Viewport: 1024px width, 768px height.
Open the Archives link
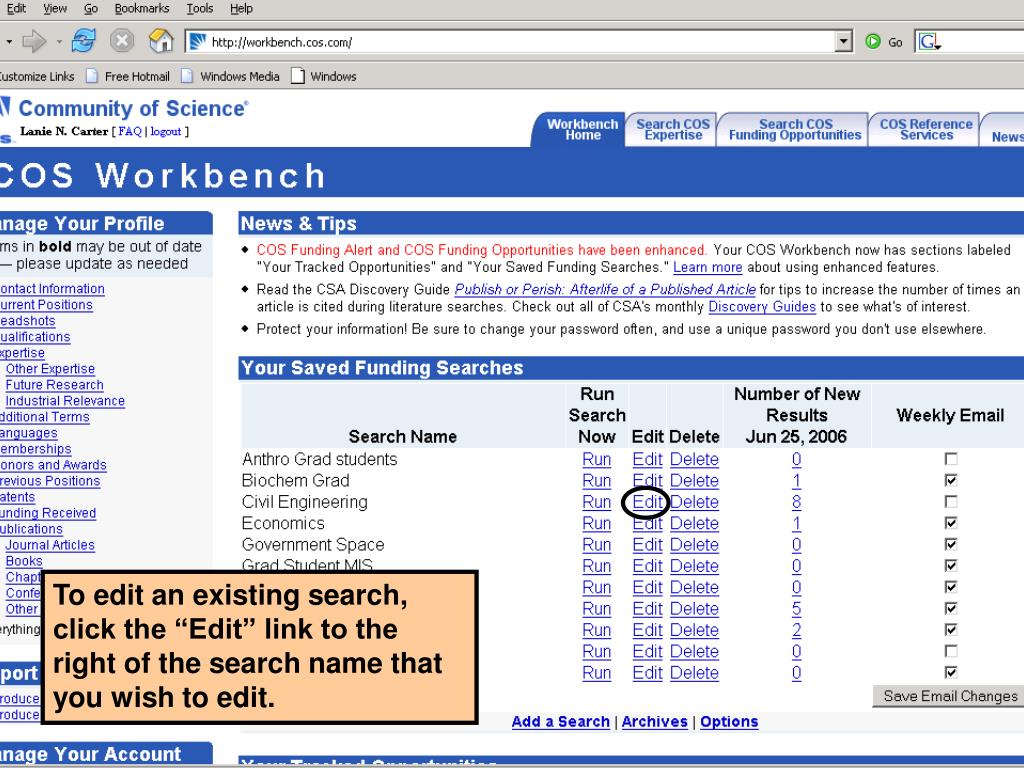(x=654, y=722)
